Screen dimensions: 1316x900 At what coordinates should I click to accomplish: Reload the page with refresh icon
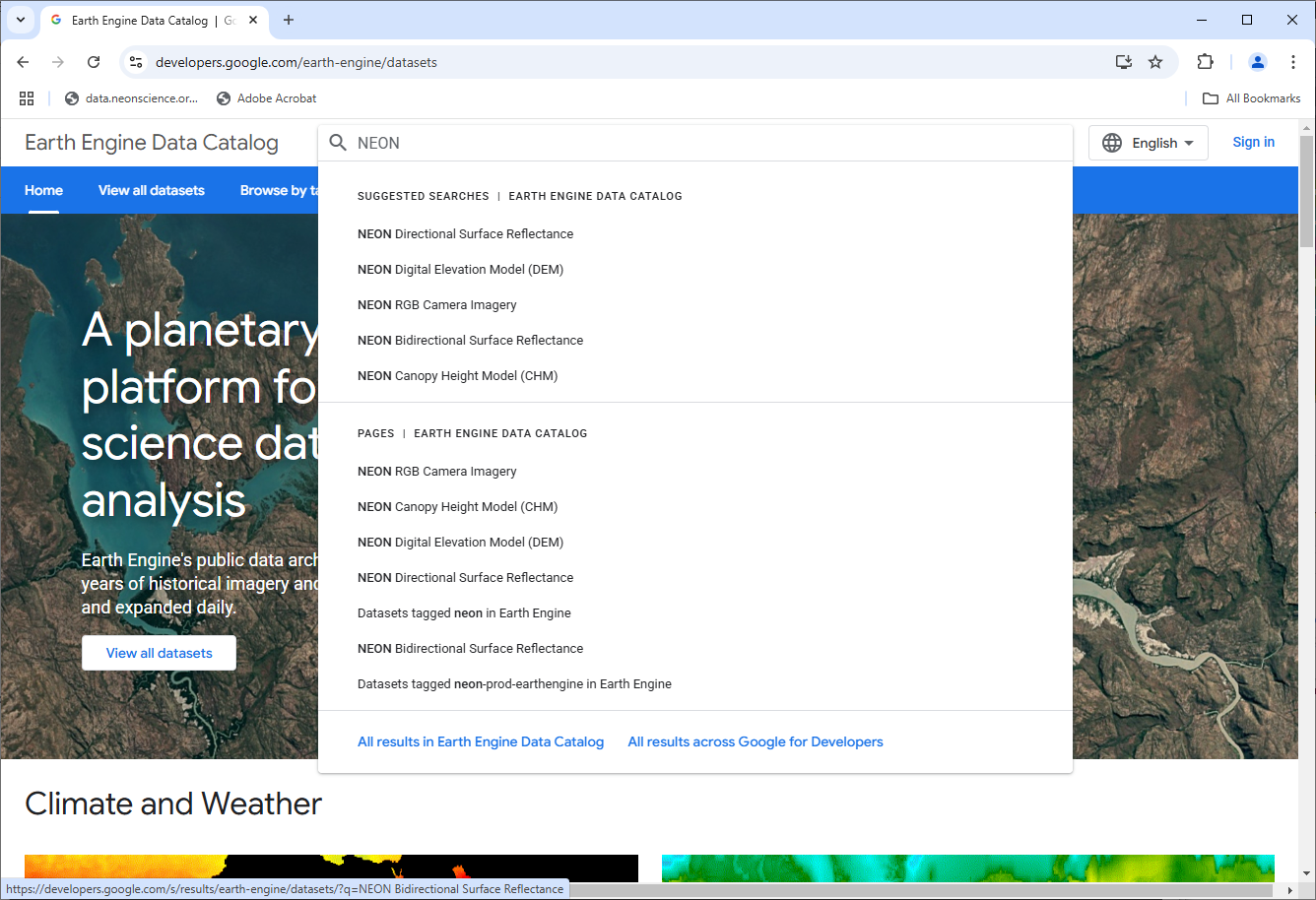click(x=94, y=62)
